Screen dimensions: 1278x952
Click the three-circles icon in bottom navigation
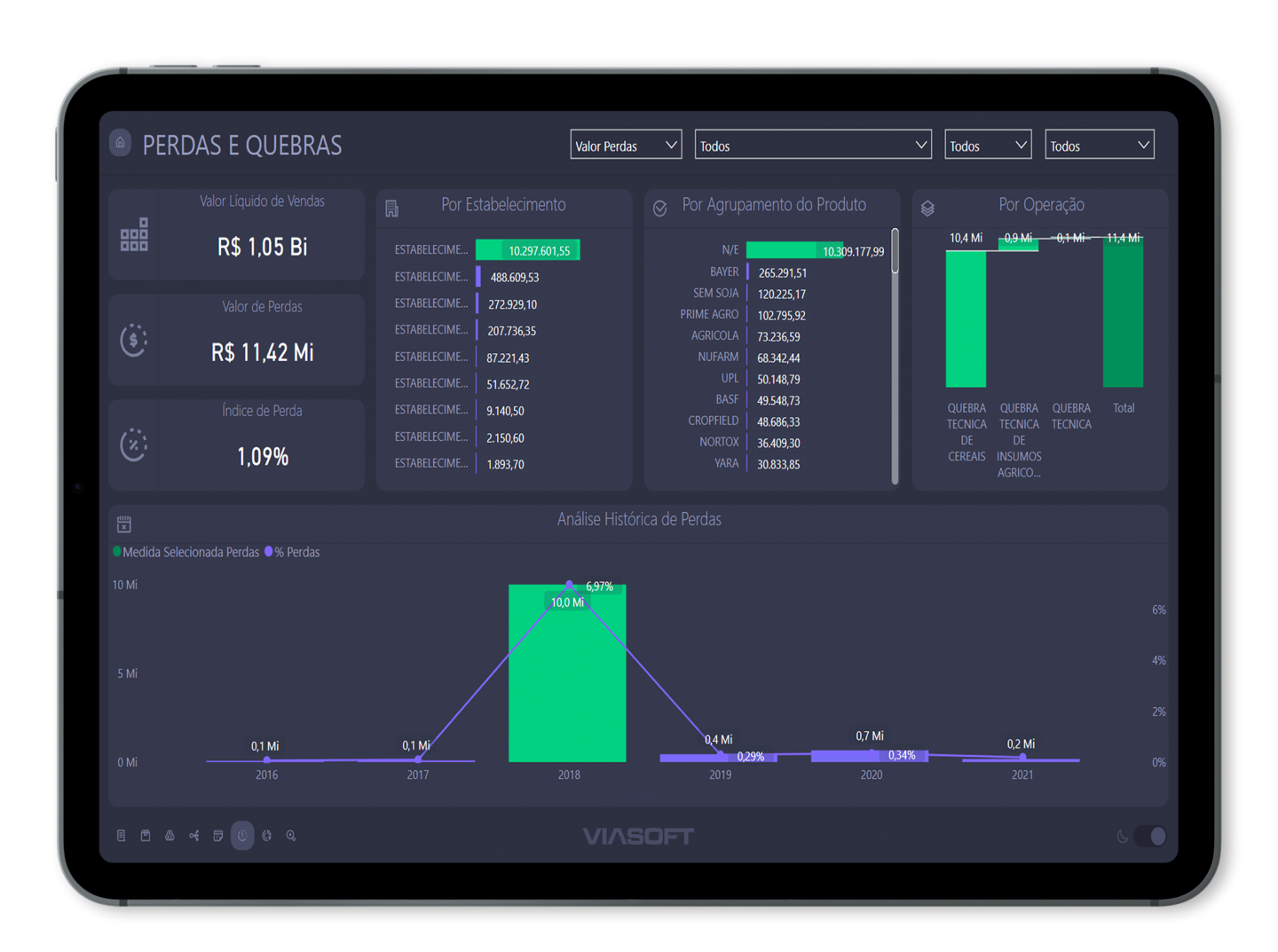pos(170,836)
